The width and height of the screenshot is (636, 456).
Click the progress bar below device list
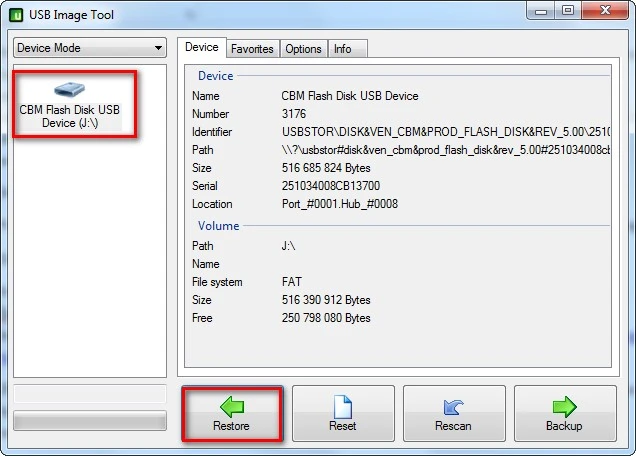pos(90,420)
